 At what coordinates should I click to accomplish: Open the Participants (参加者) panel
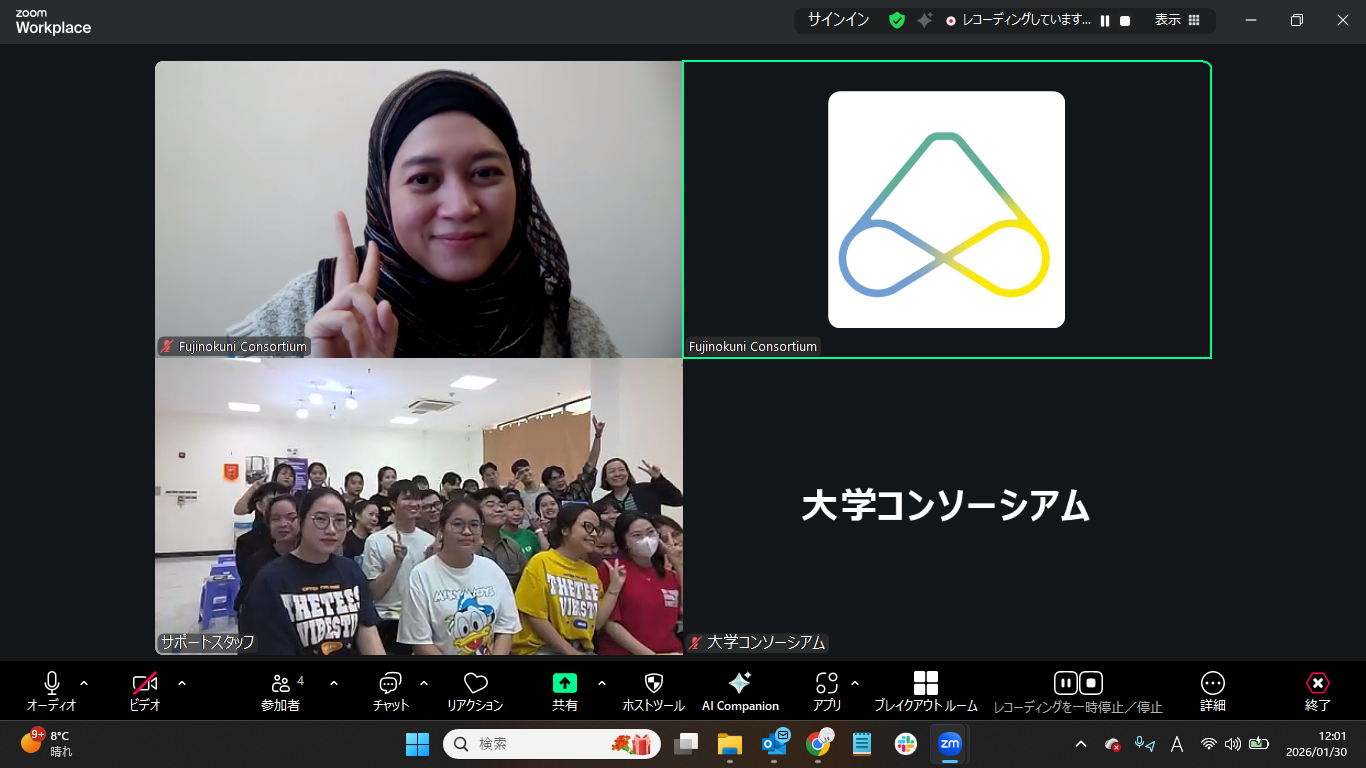[x=281, y=690]
